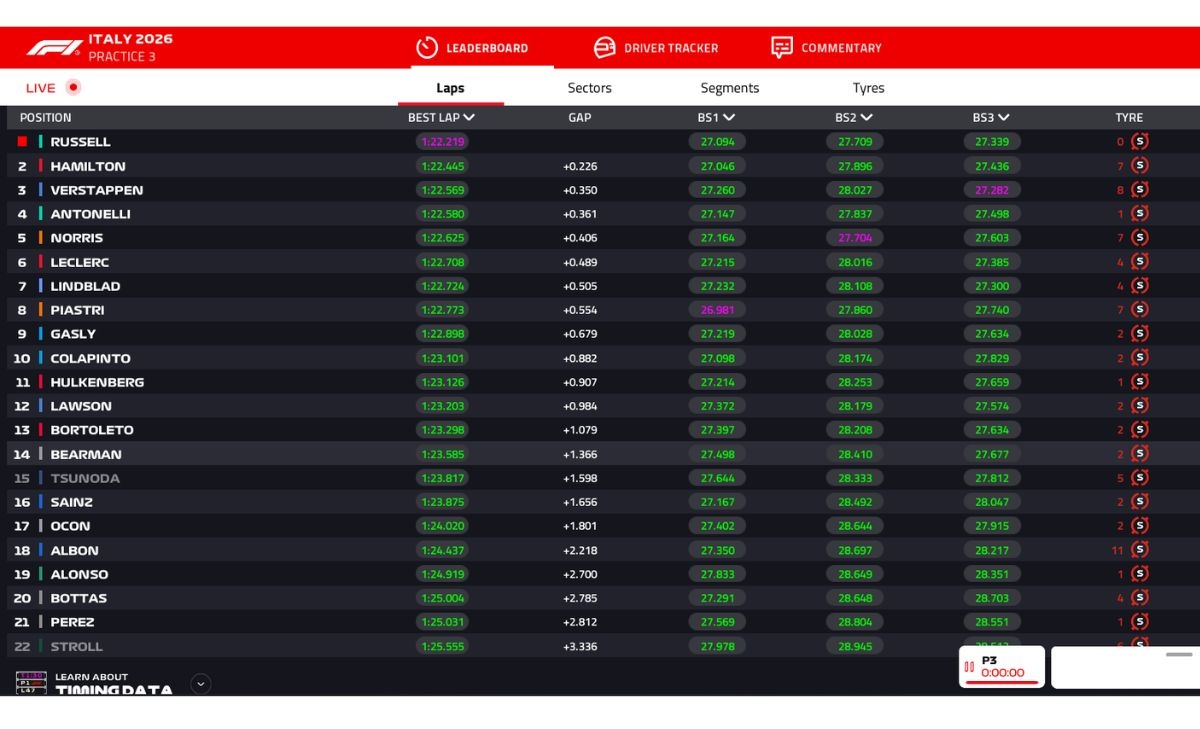The image size is (1200, 729).
Task: Click Hamilton's gap +0.226
Action: [580, 166]
